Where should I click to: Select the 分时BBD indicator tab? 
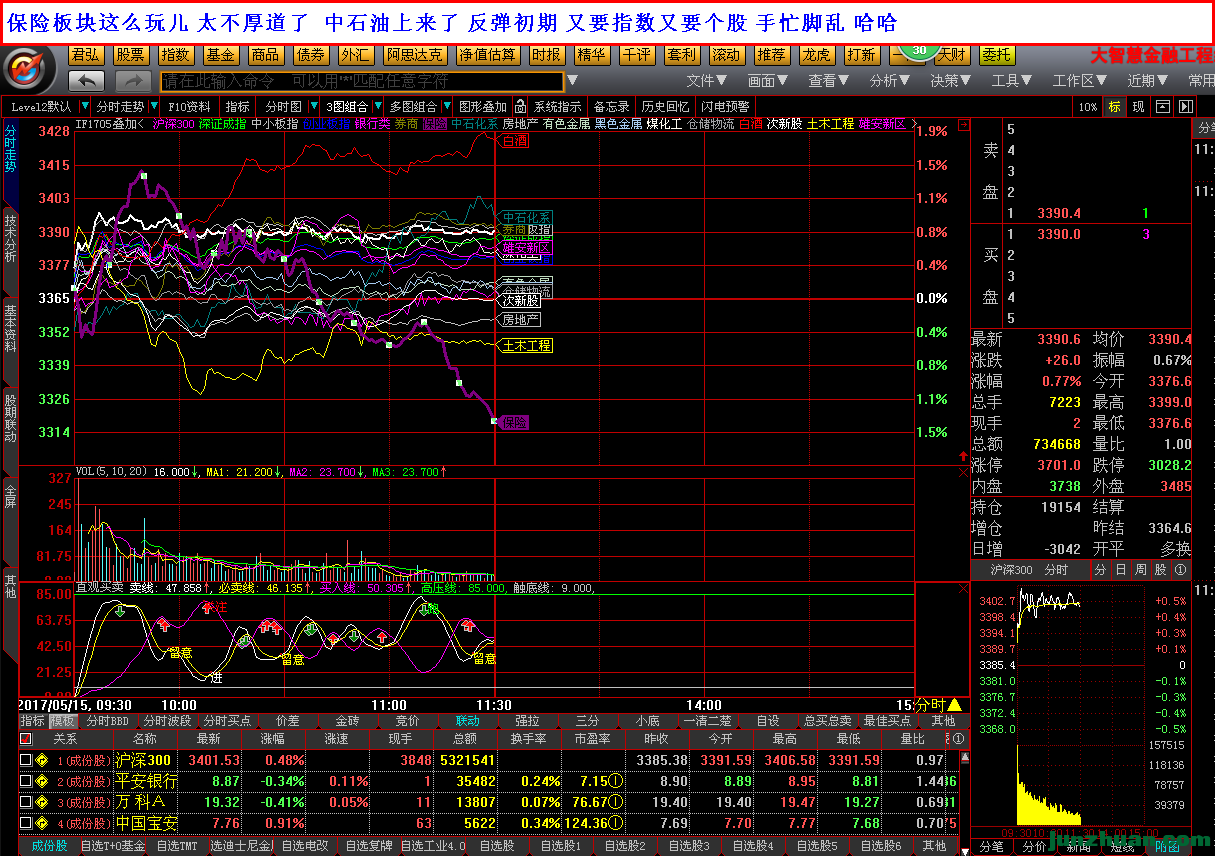[x=107, y=720]
